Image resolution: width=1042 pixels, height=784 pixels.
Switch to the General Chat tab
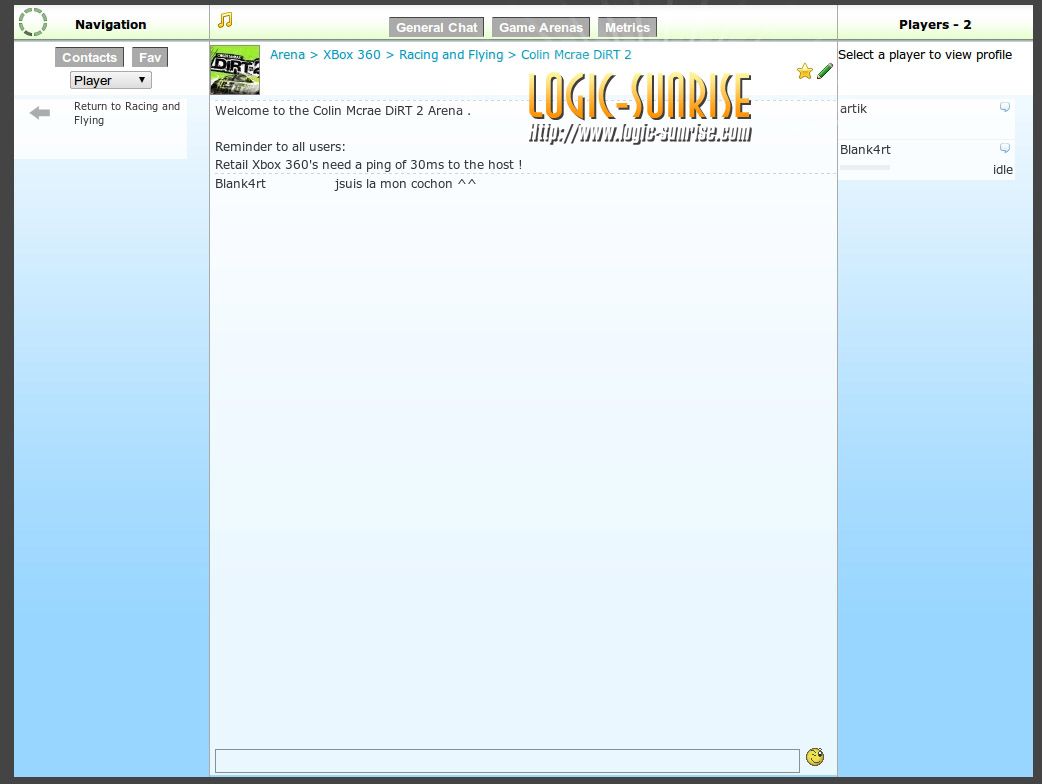[437, 27]
